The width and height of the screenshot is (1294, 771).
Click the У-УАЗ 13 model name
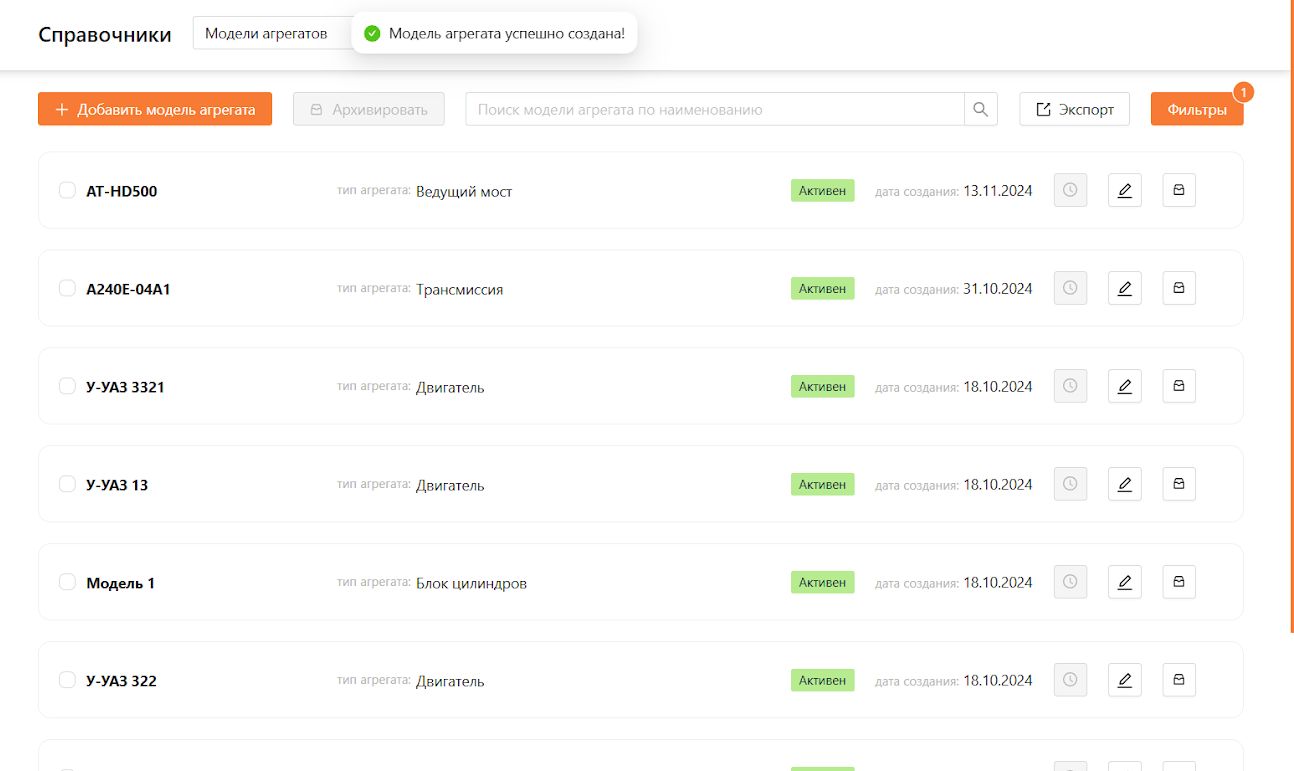[117, 485]
